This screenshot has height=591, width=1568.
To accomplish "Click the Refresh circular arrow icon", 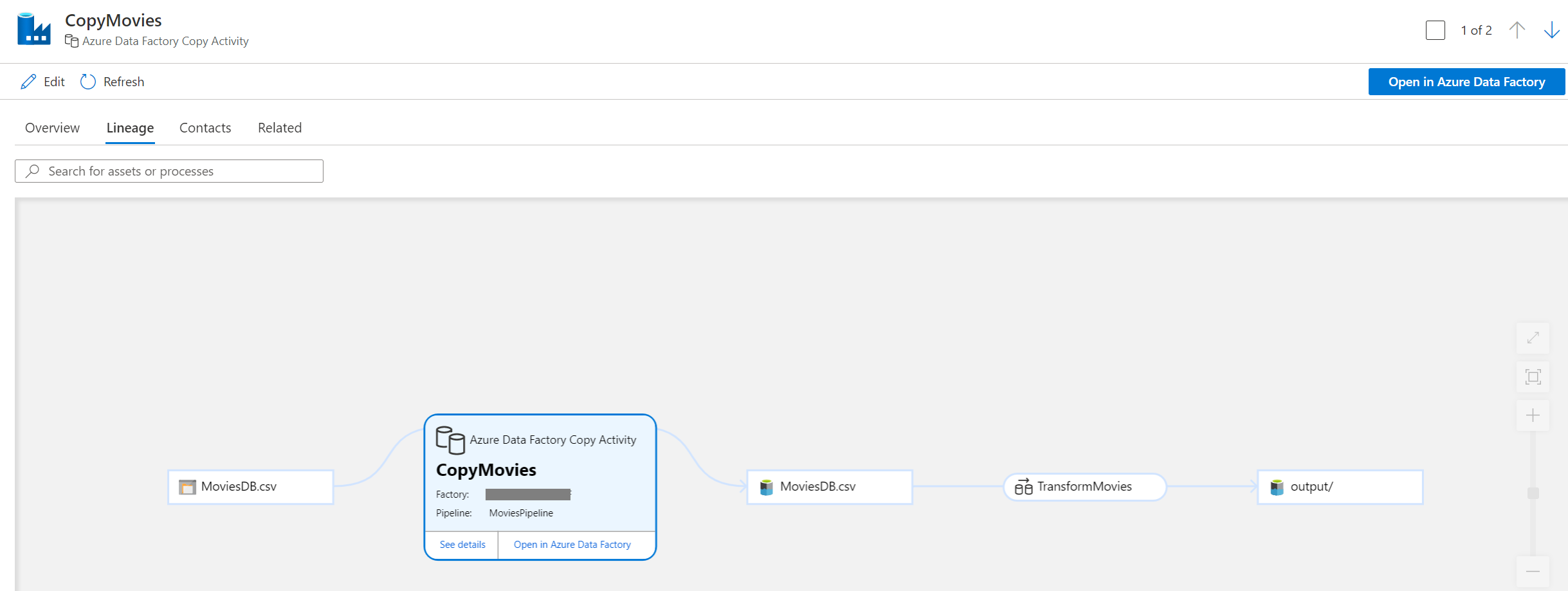I will [88, 82].
